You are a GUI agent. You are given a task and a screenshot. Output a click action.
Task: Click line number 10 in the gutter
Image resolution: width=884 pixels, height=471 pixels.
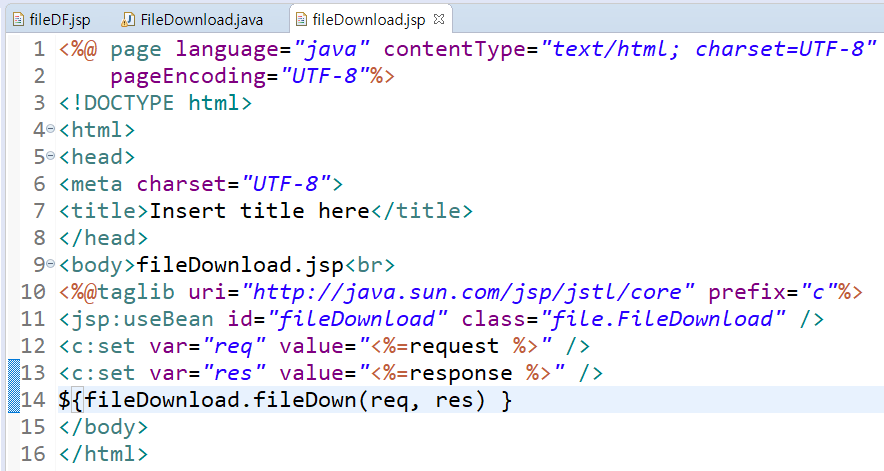(x=33, y=292)
